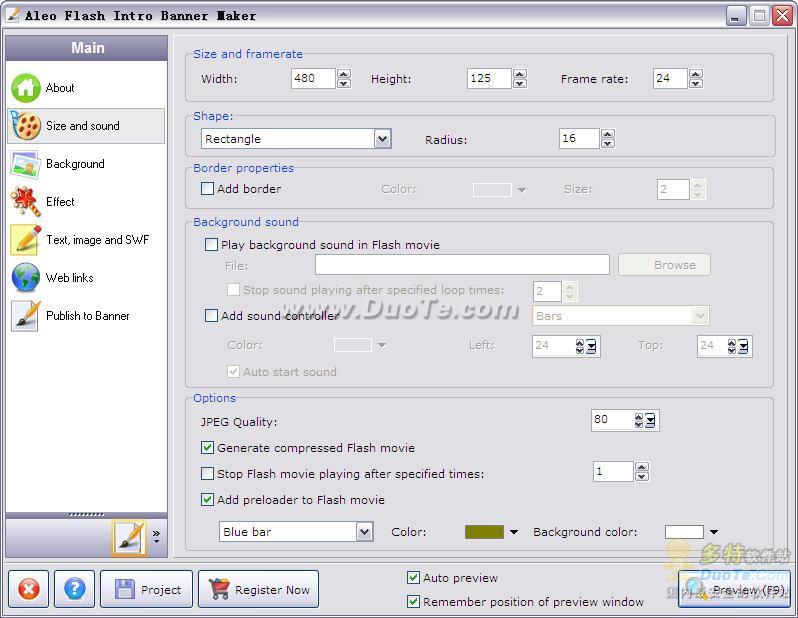This screenshot has height=618, width=798.
Task: Go to Background section
Action: coord(75,164)
